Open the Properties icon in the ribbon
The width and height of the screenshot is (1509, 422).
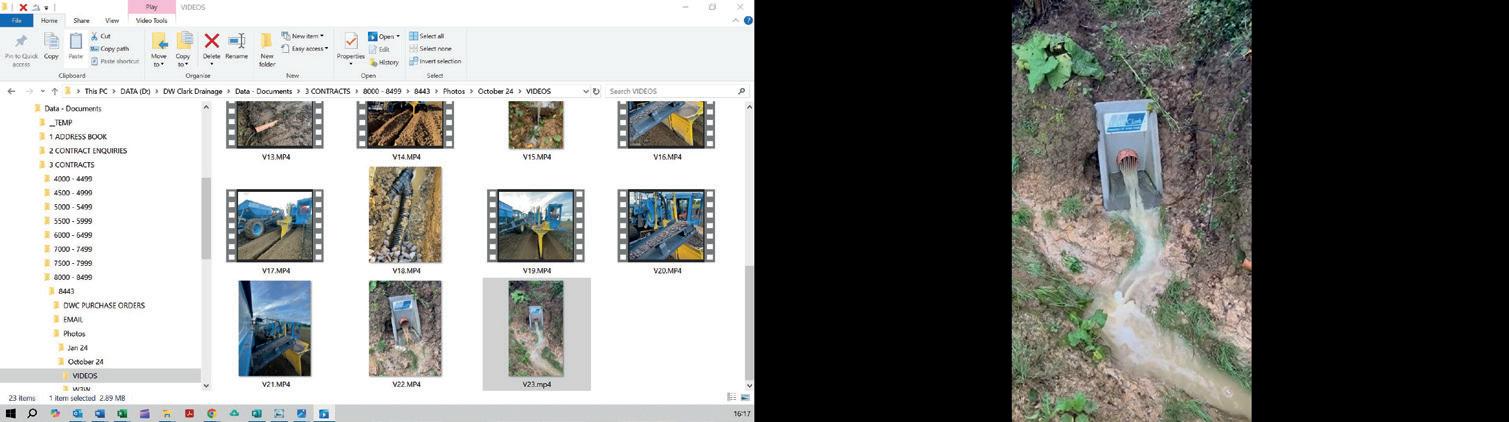click(x=350, y=46)
